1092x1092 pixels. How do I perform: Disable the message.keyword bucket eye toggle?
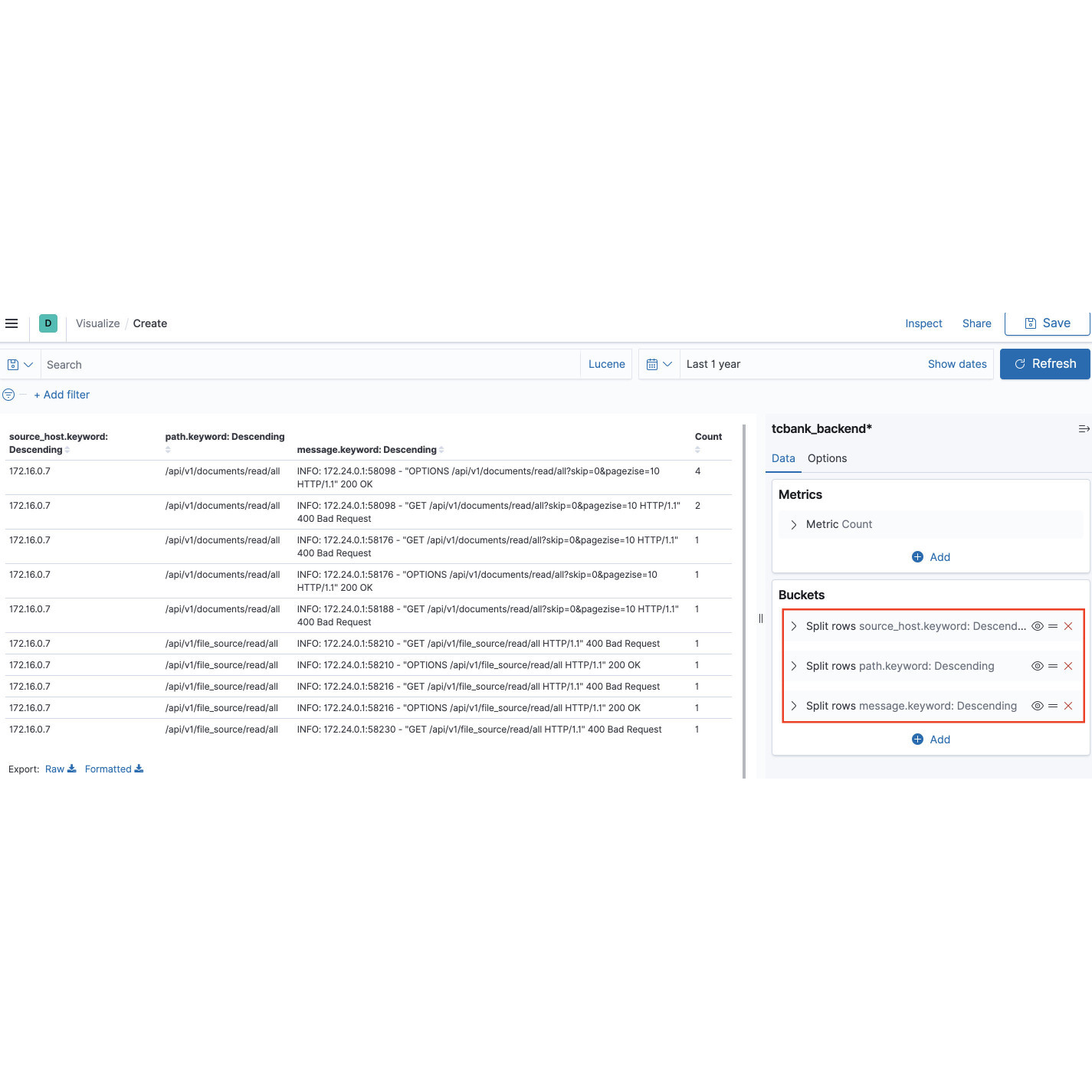click(1038, 706)
